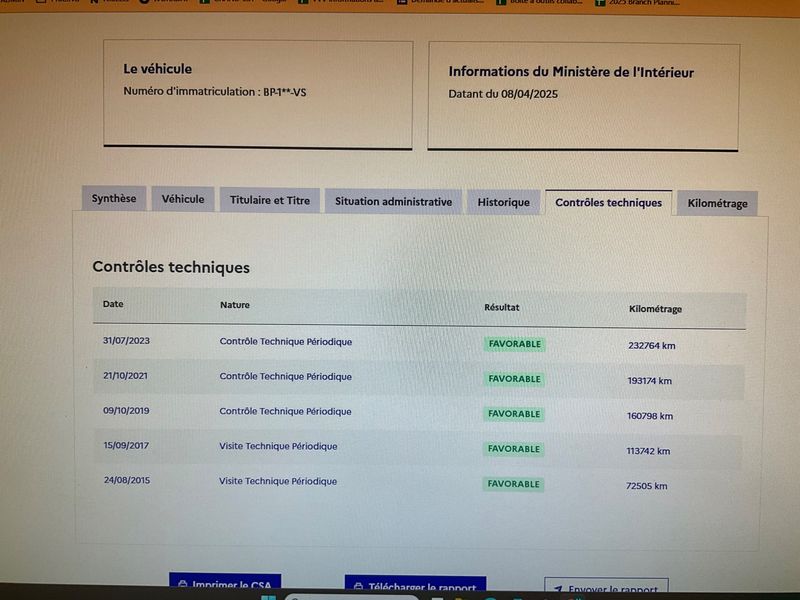Select the date 24/08/2015
The width and height of the screenshot is (800, 600).
[127, 480]
